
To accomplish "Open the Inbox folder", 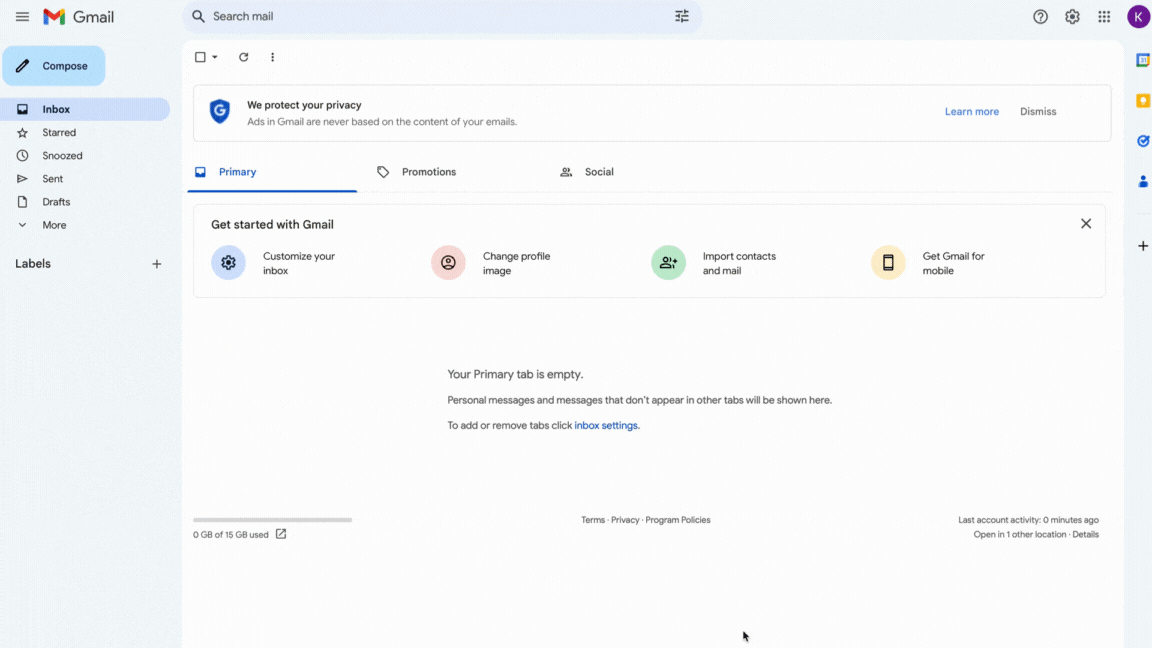I will click(x=84, y=109).
